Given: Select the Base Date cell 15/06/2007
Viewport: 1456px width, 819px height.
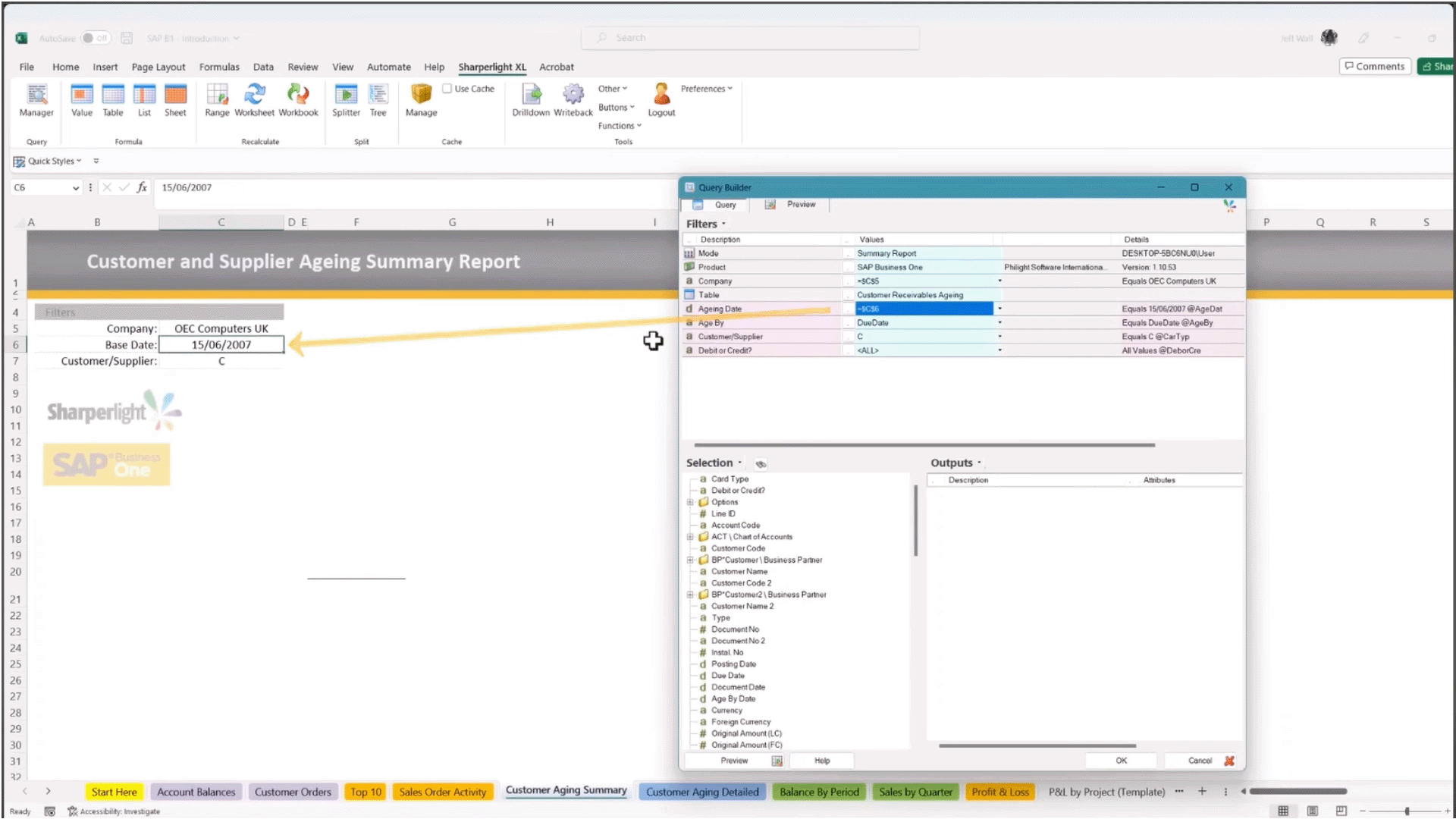Looking at the screenshot, I should coord(221,345).
